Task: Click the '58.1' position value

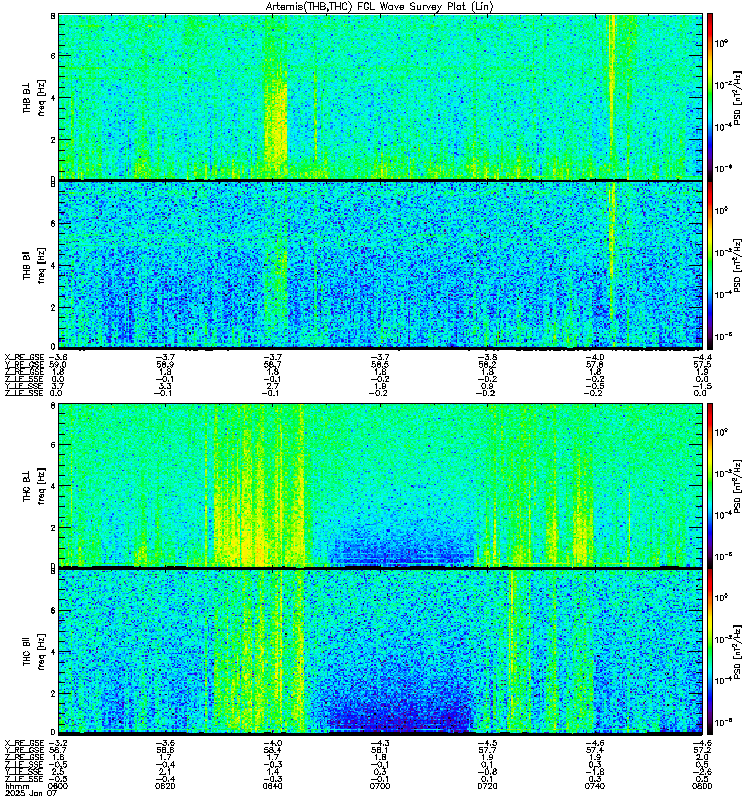Action: (380, 750)
